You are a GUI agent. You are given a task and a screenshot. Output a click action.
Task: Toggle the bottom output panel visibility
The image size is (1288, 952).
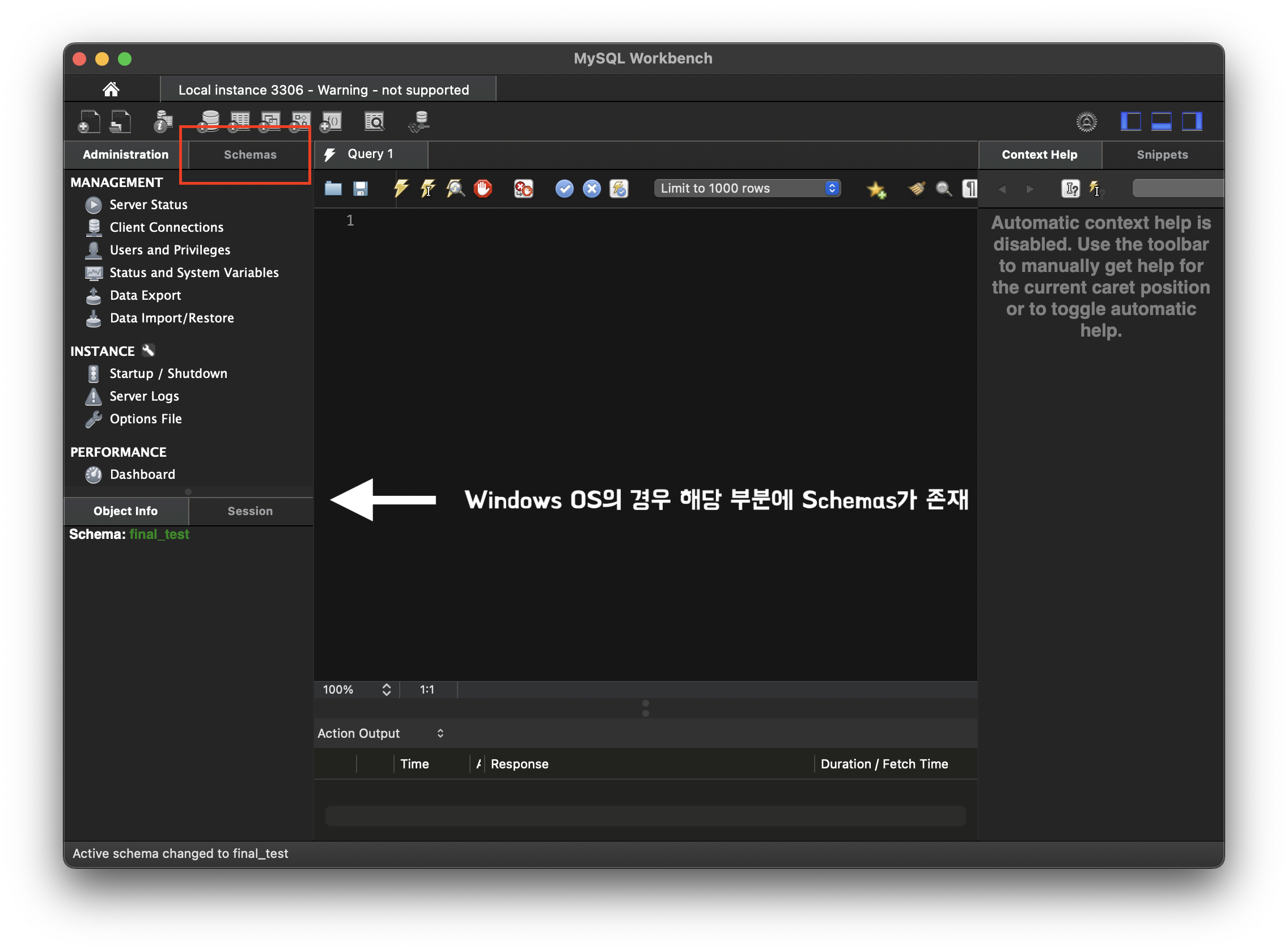coord(1160,122)
